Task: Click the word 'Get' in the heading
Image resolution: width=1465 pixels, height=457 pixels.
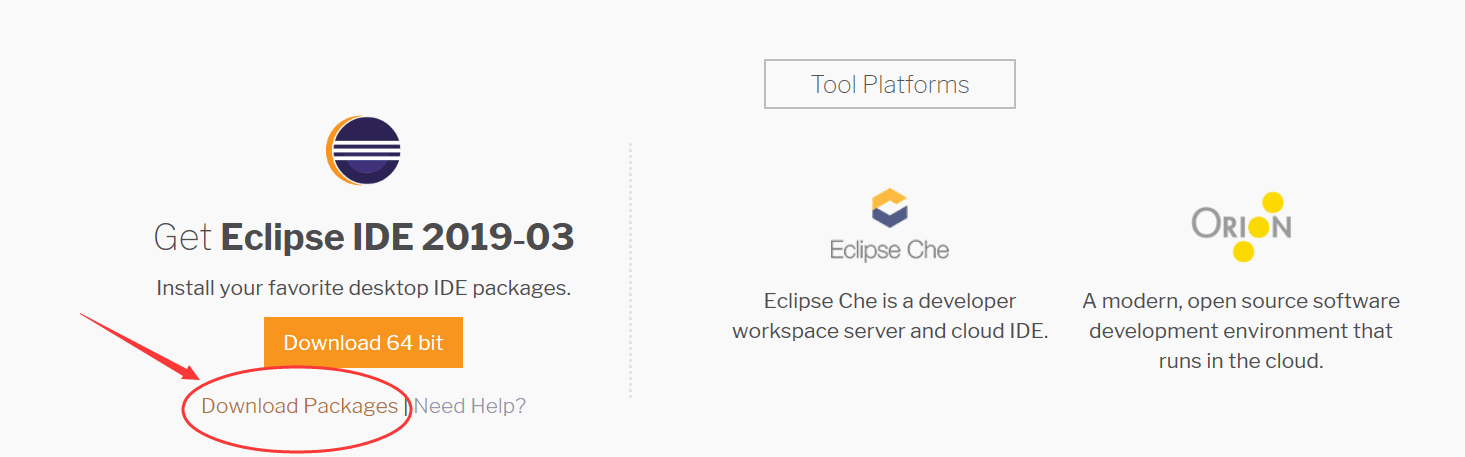Action: (182, 238)
